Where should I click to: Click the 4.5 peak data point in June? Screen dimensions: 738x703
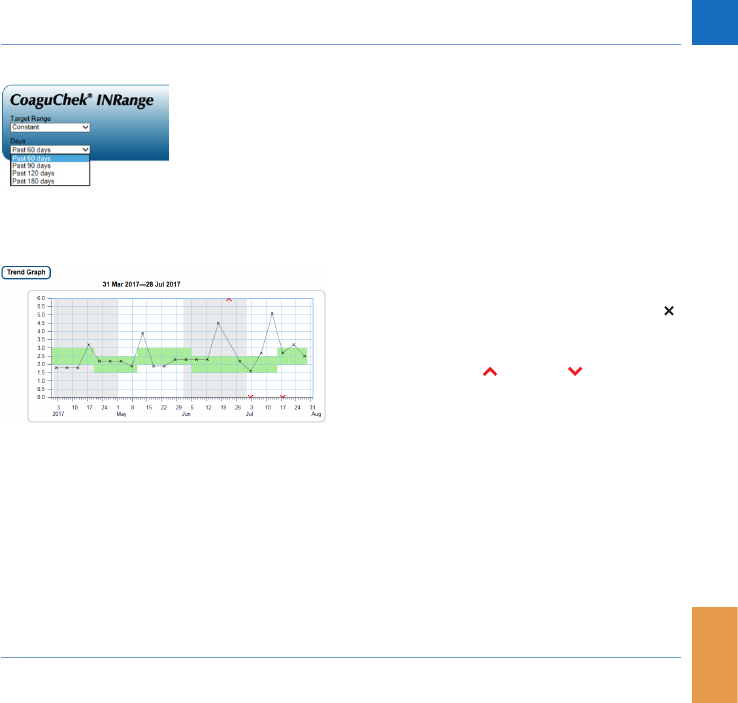pyautogui.click(x=218, y=323)
